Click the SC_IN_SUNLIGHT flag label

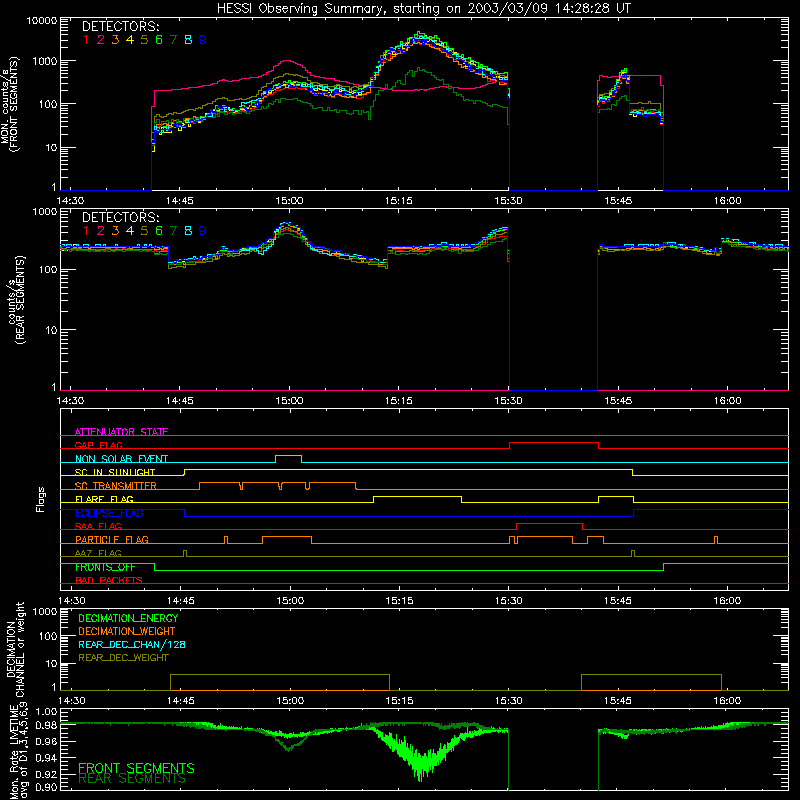(115, 472)
